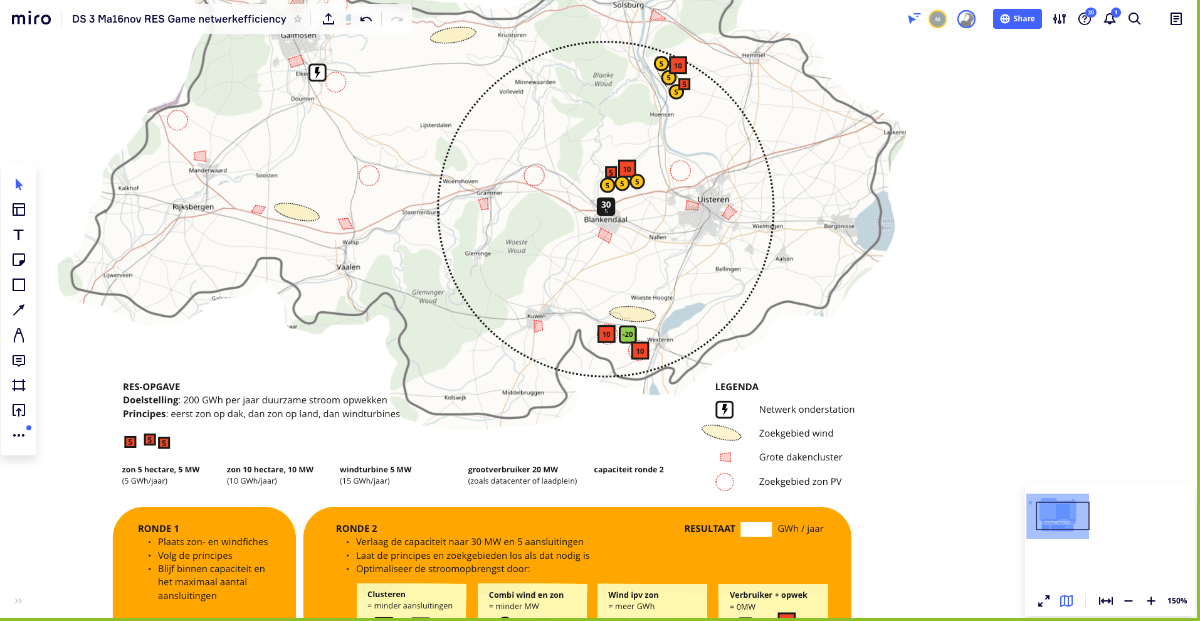Image resolution: width=1200 pixels, height=621 pixels.
Task: Click the 'zon 10 hectare, 10 MW' label
Action: 270,469
